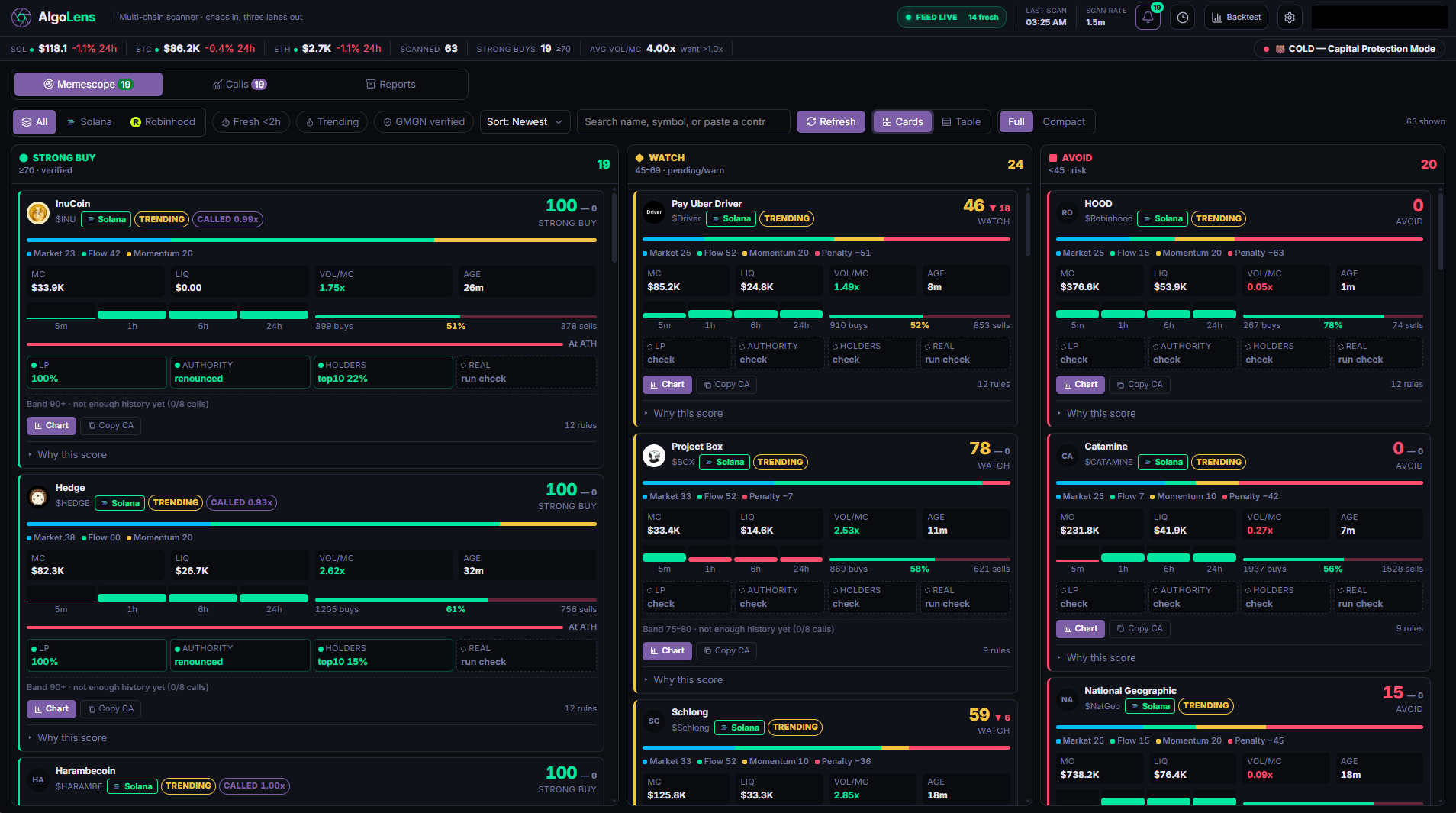The height and width of the screenshot is (813, 1456).
Task: Click COLD Capital Protection Mode indicator
Action: (1350, 49)
